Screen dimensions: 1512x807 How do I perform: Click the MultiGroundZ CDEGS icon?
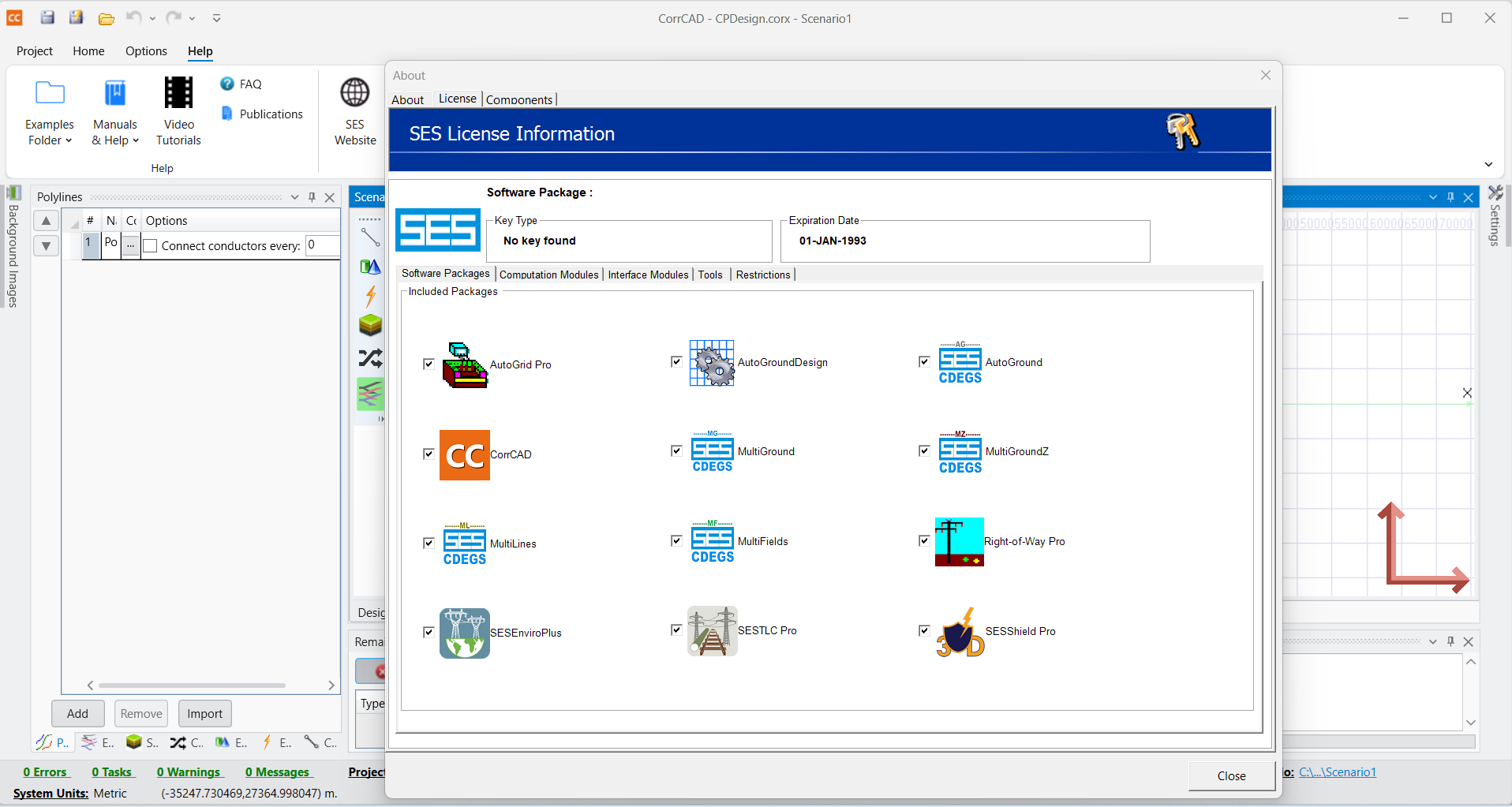tap(960, 452)
